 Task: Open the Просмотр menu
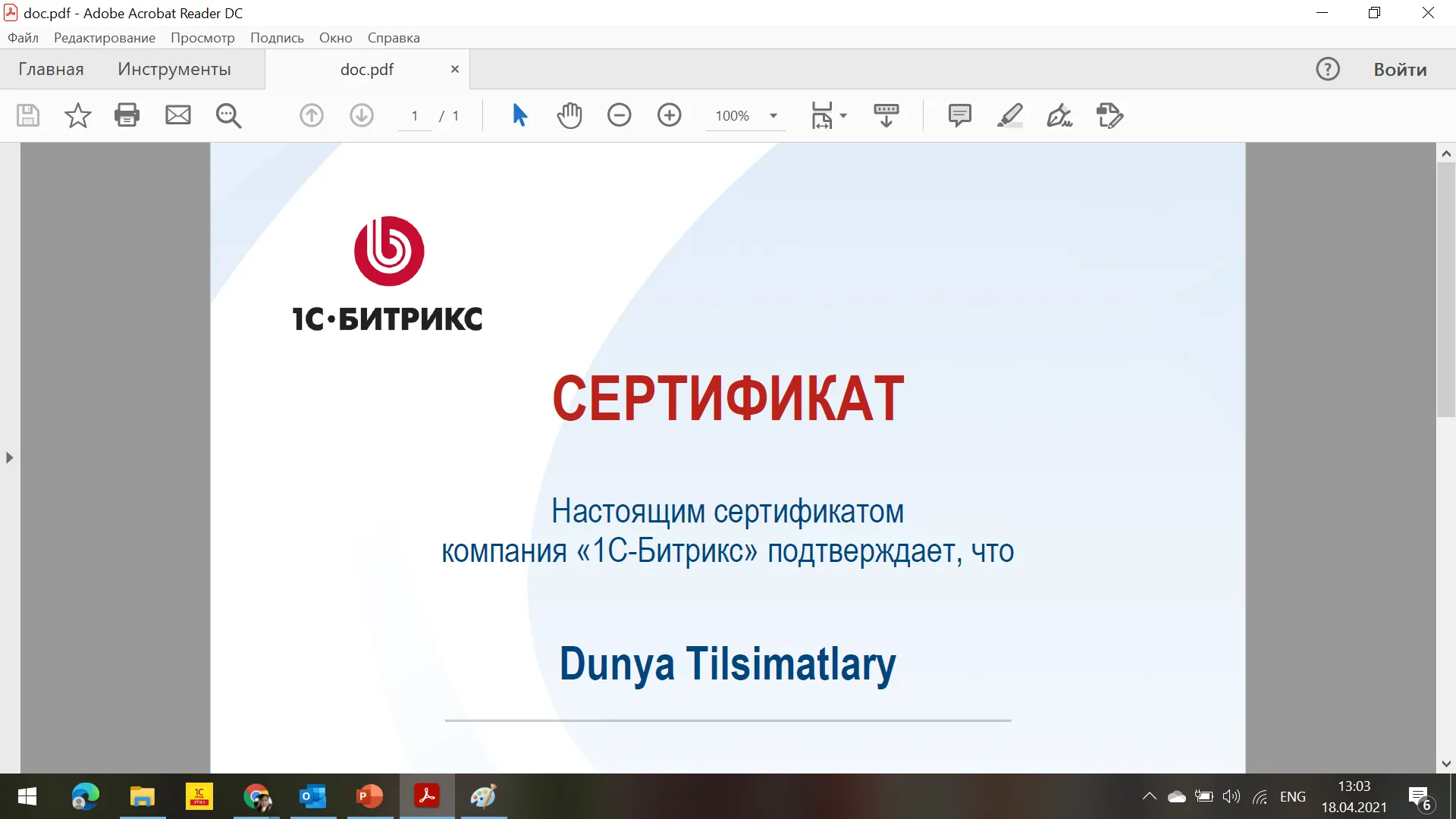[x=202, y=38]
